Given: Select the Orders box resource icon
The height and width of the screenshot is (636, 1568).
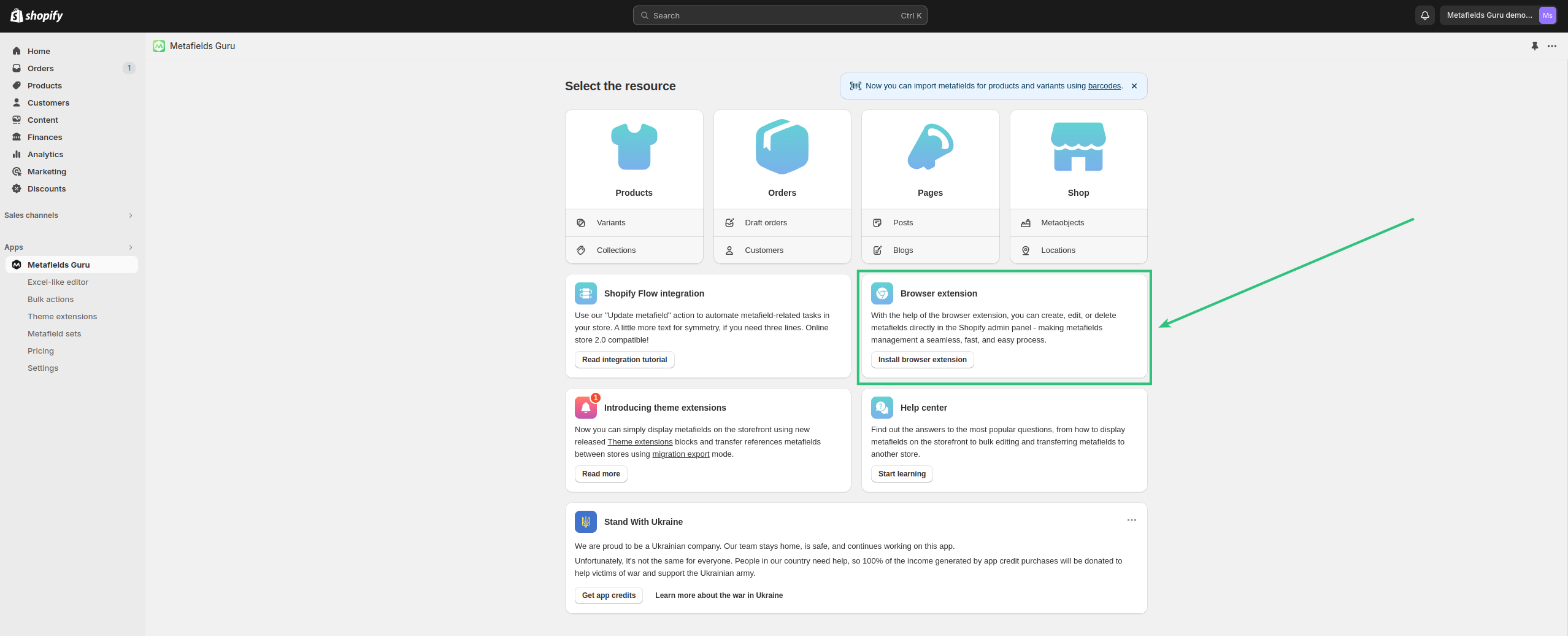Looking at the screenshot, I should [782, 147].
